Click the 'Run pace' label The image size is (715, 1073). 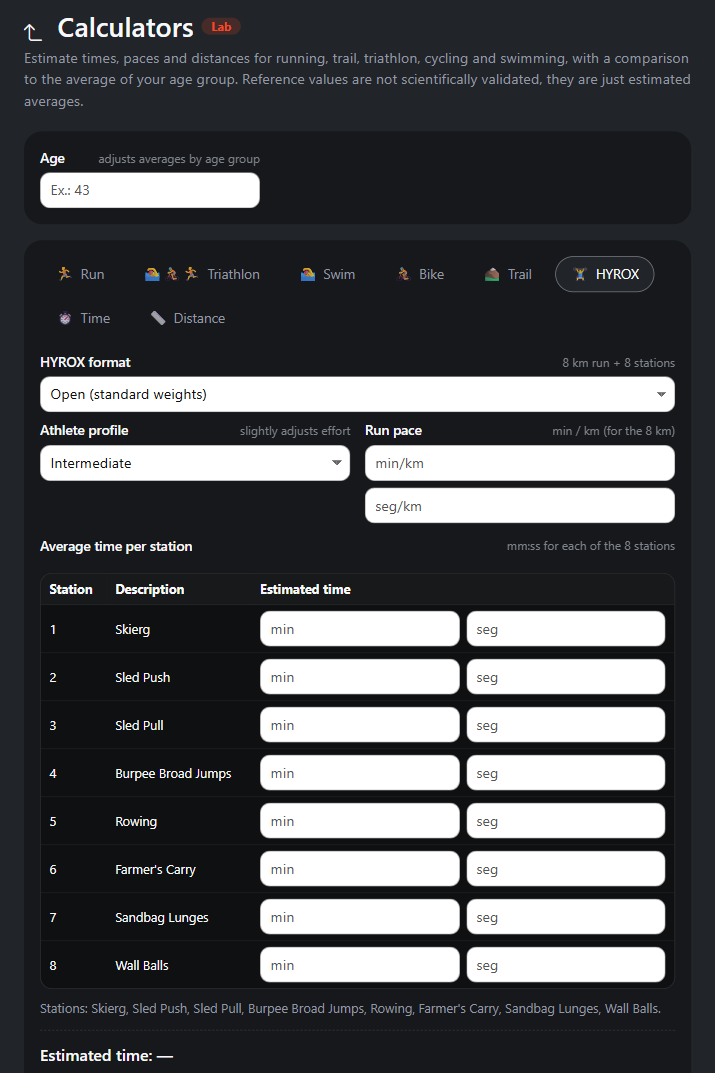click(393, 430)
